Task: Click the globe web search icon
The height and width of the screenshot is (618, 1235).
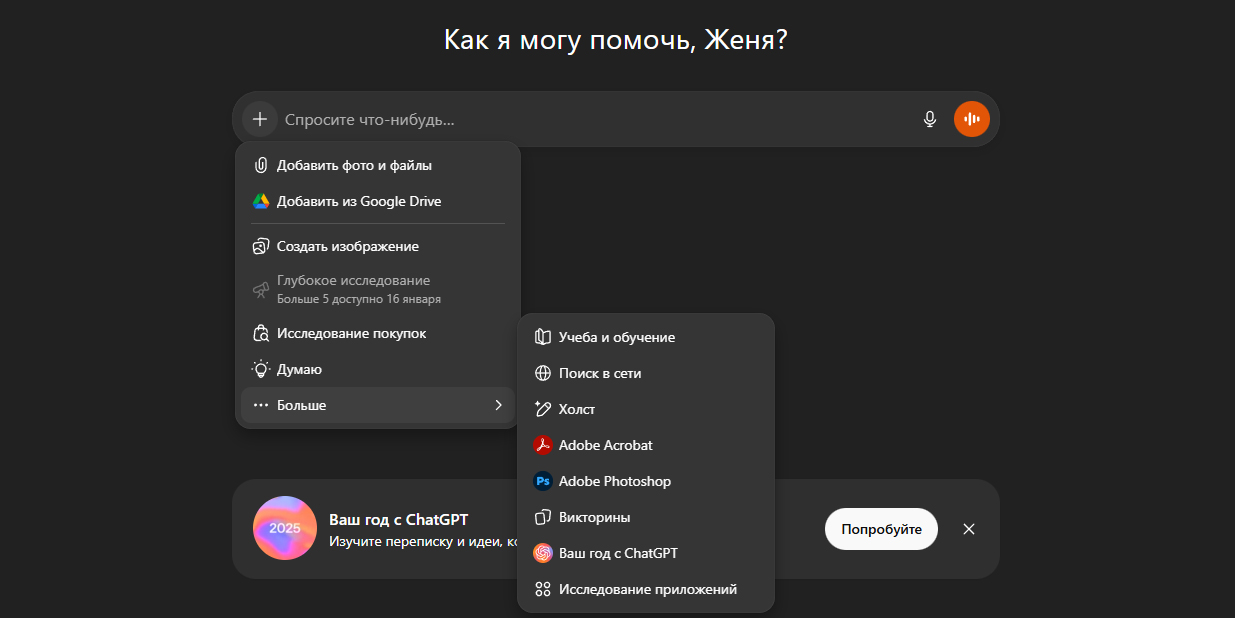Action: (x=543, y=373)
